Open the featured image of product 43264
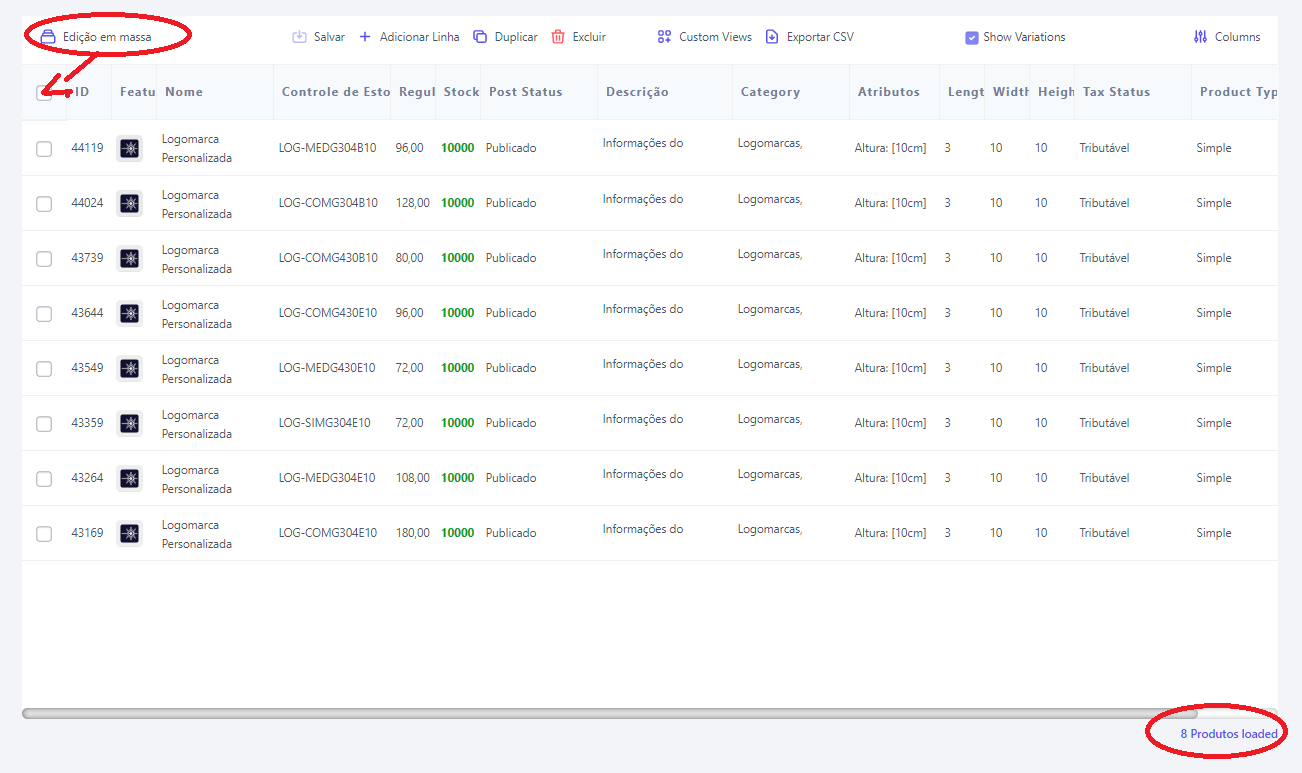This screenshot has height=773, width=1302. point(129,479)
